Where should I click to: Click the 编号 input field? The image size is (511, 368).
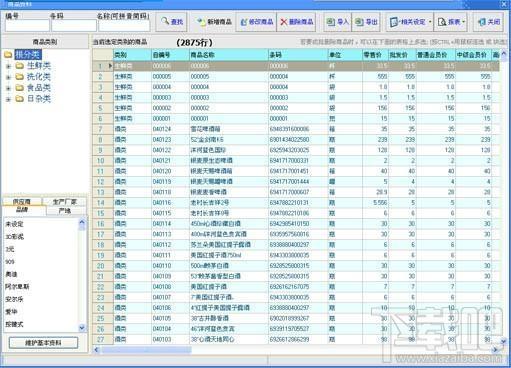pyautogui.click(x=27, y=25)
